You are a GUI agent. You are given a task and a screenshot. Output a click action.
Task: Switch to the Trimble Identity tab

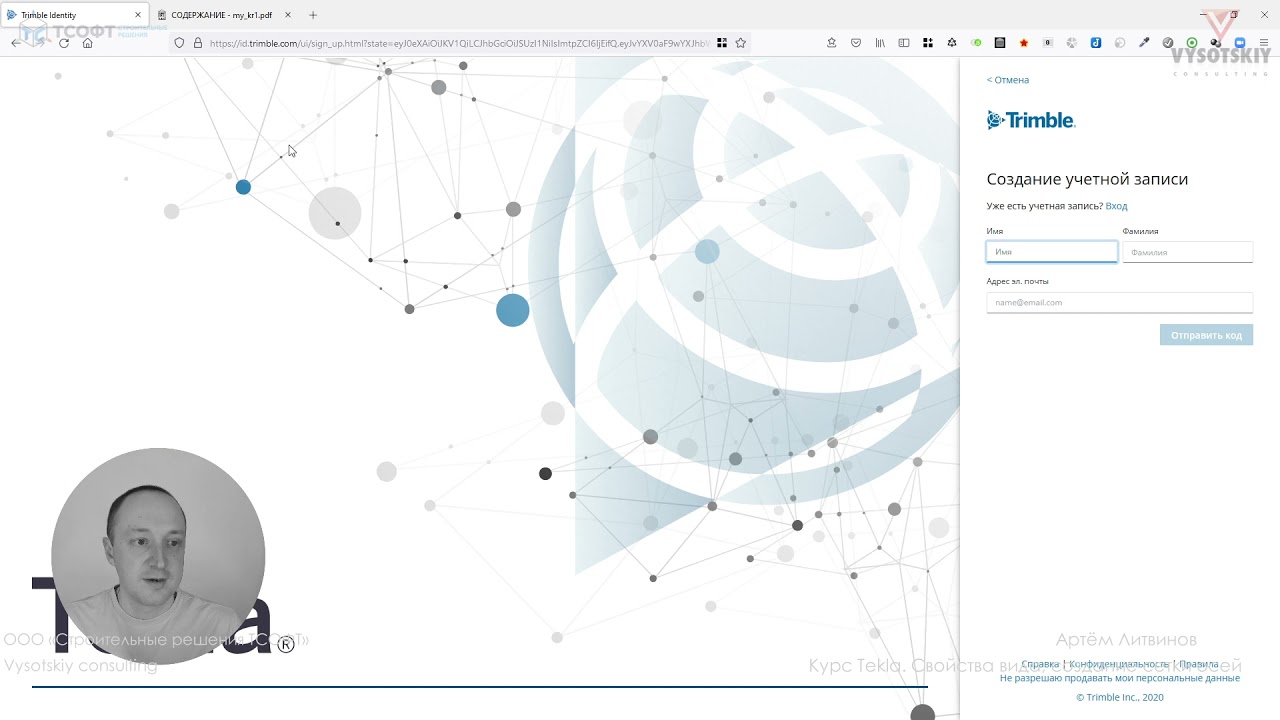point(76,15)
